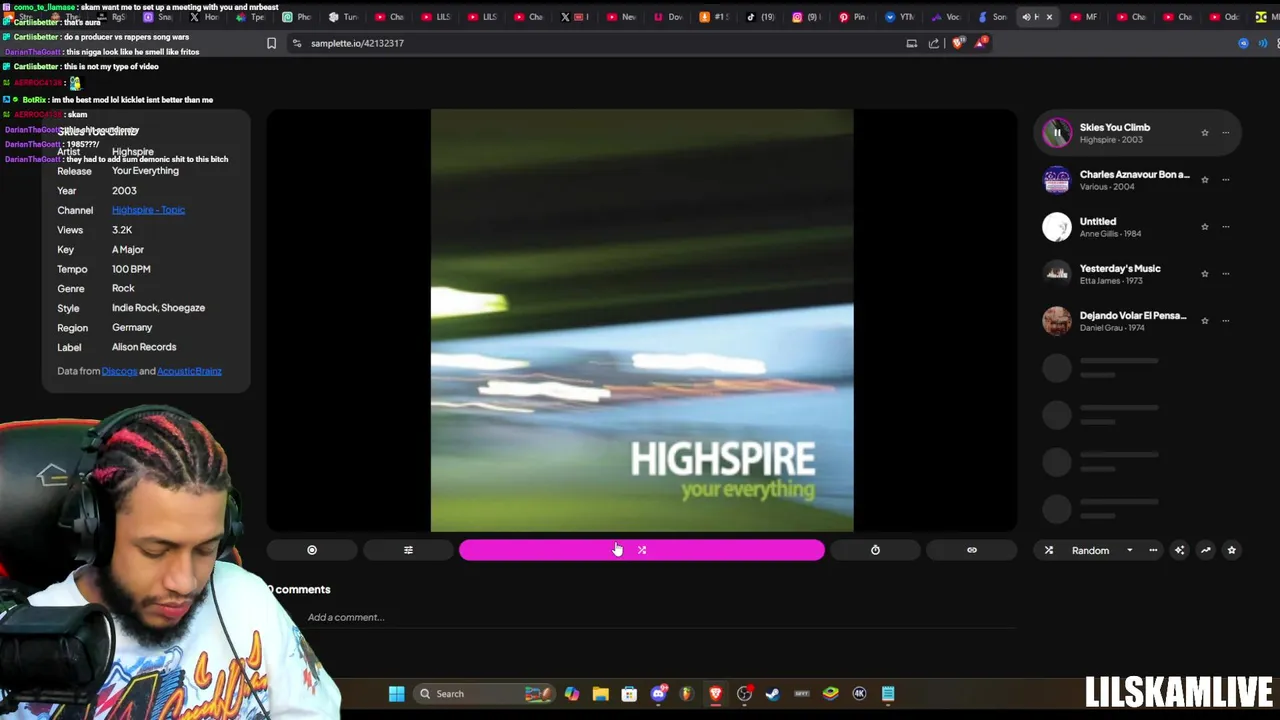Open Notepad from the taskbar

(x=888, y=694)
